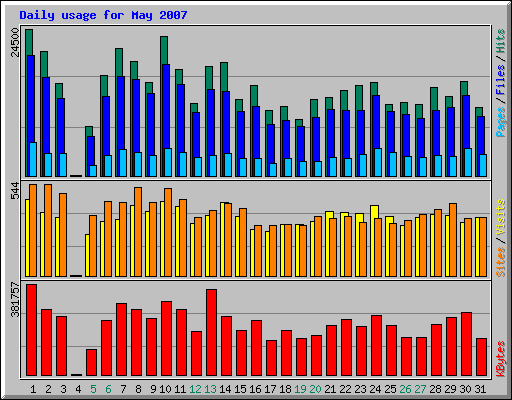Click the Sites legend label
The width and height of the screenshot is (512, 400).
[501, 262]
